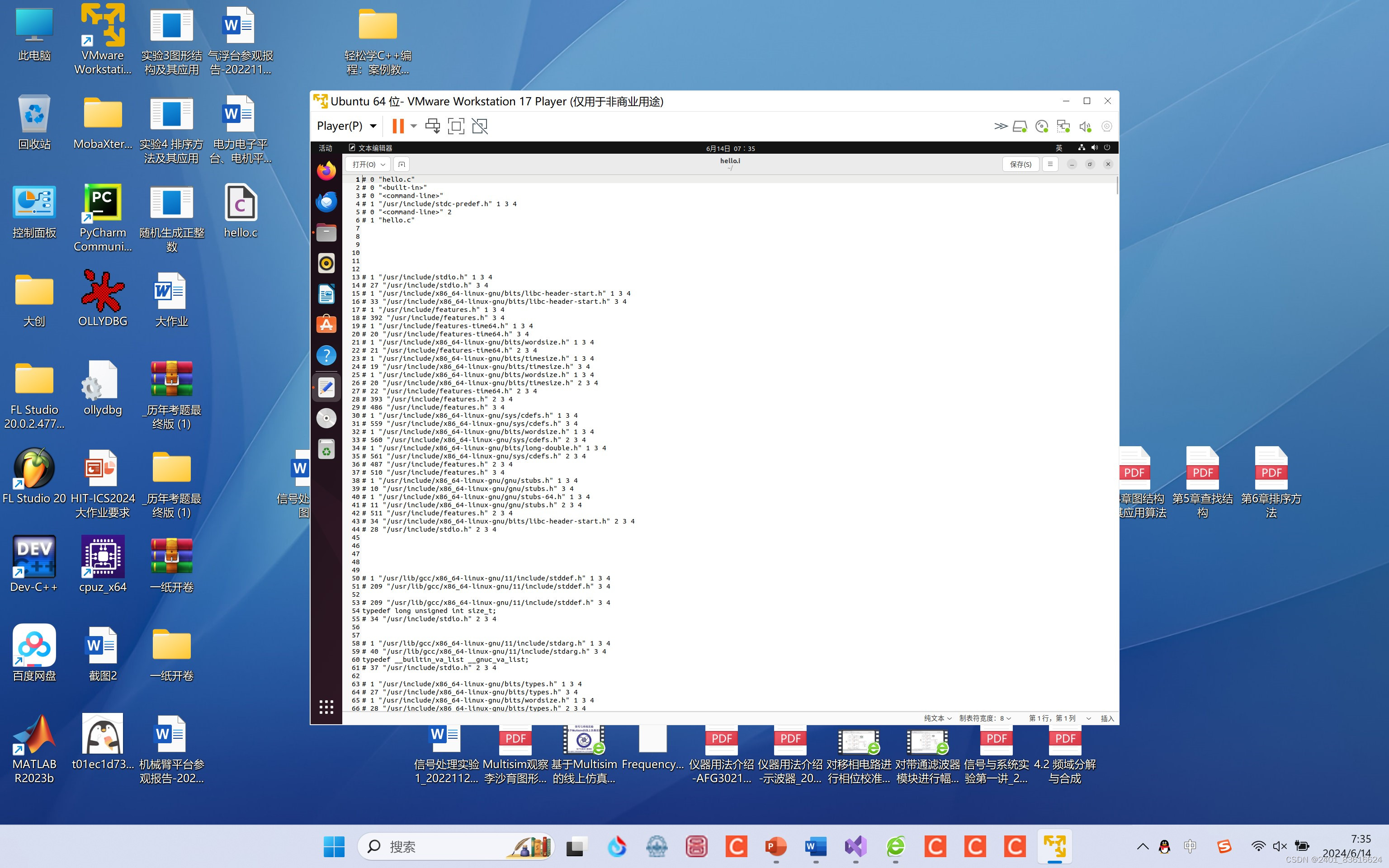The width and height of the screenshot is (1389, 868).
Task: Open Rhythmbox music player from dock
Action: (326, 264)
